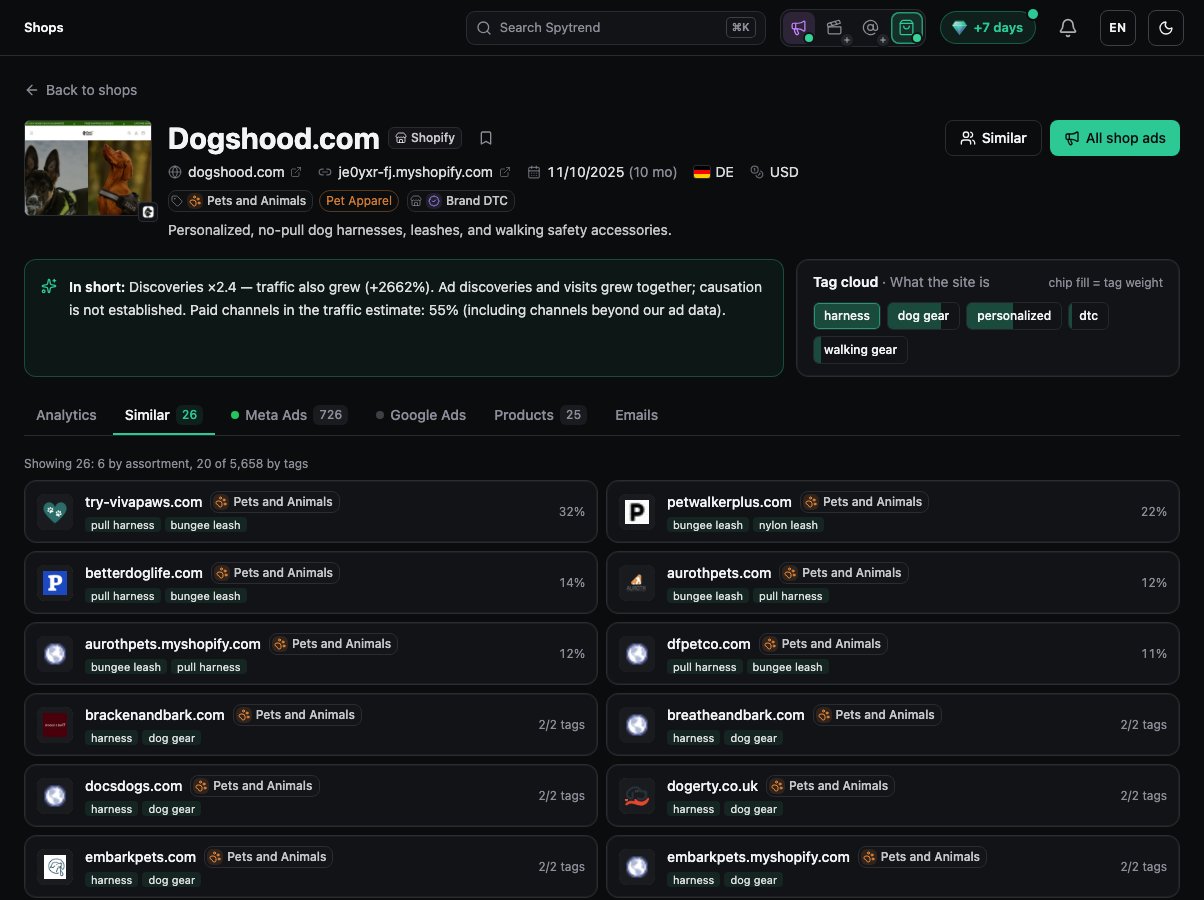Open docsdogs.com shop logo
Screen dimensions: 1204x900
[55, 796]
